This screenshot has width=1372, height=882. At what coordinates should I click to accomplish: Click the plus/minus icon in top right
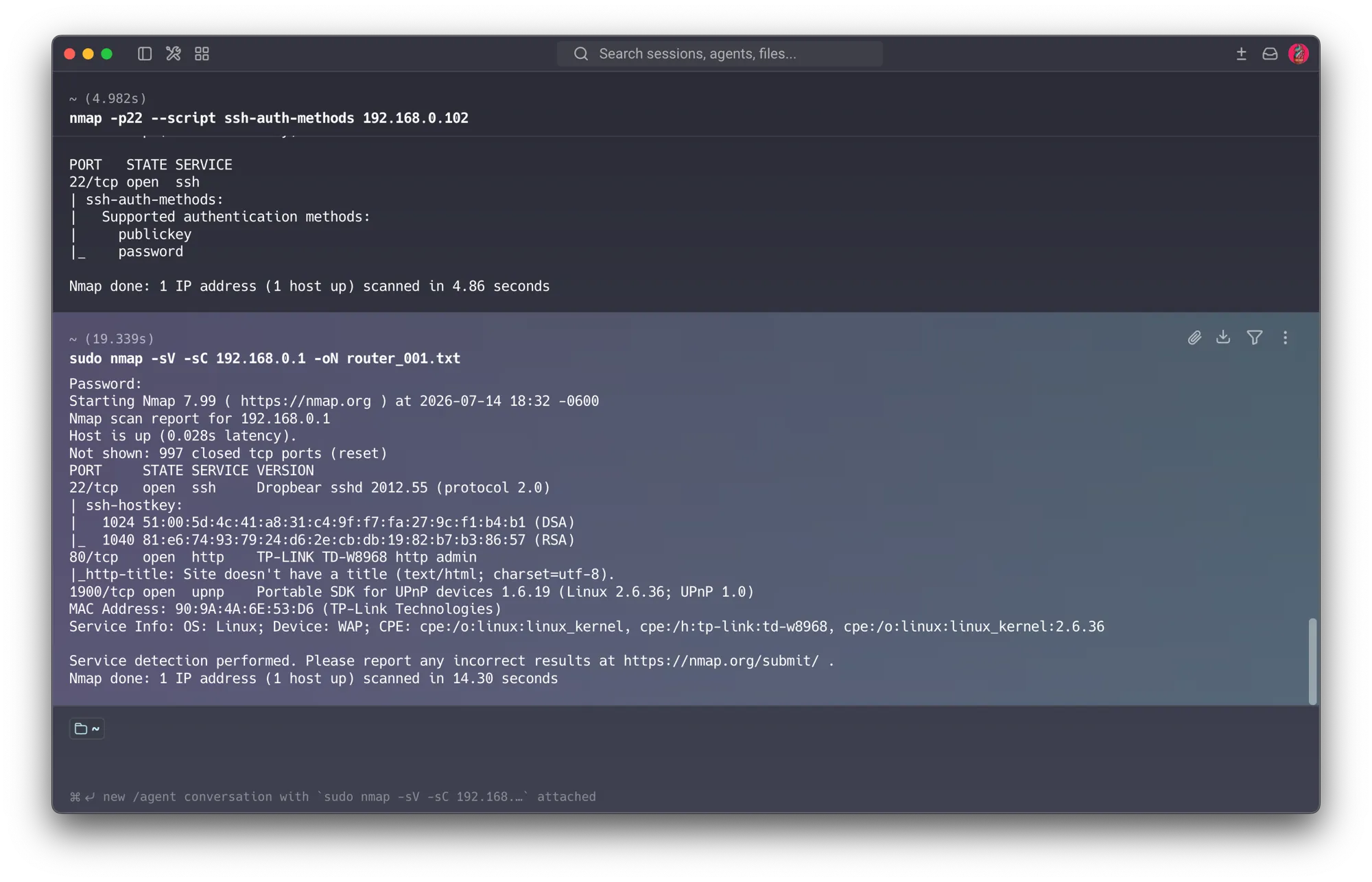[1241, 53]
